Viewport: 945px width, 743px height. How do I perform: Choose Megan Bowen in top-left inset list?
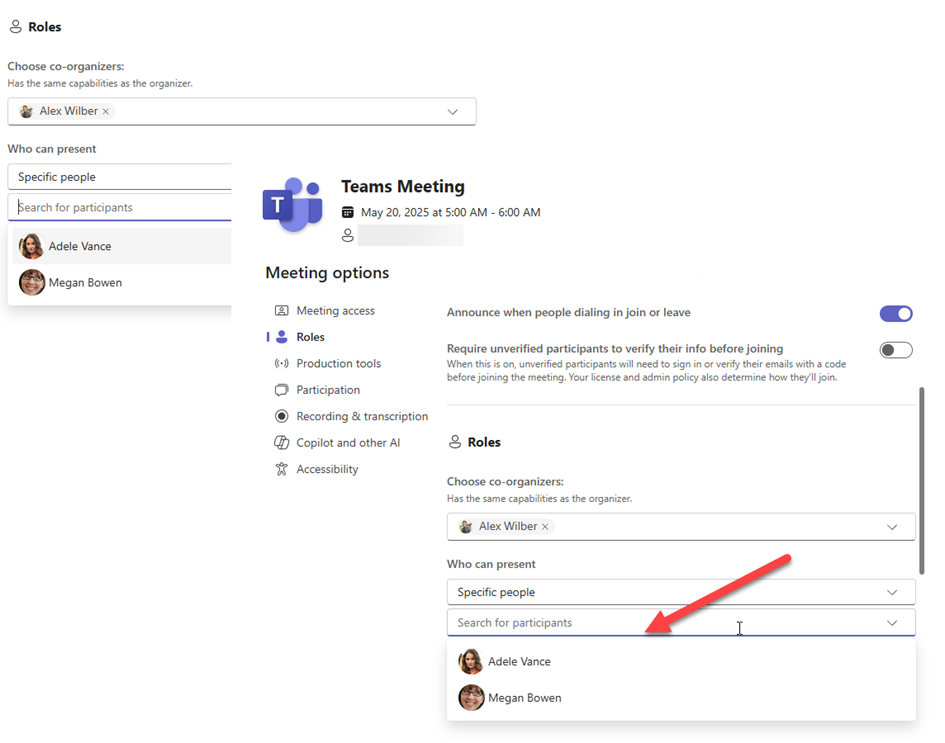click(122, 283)
